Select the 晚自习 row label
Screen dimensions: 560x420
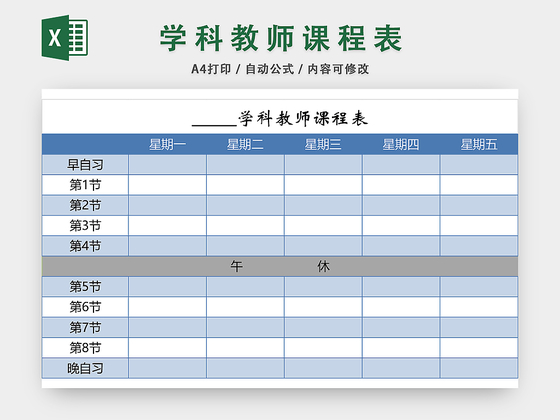[x=85, y=368]
